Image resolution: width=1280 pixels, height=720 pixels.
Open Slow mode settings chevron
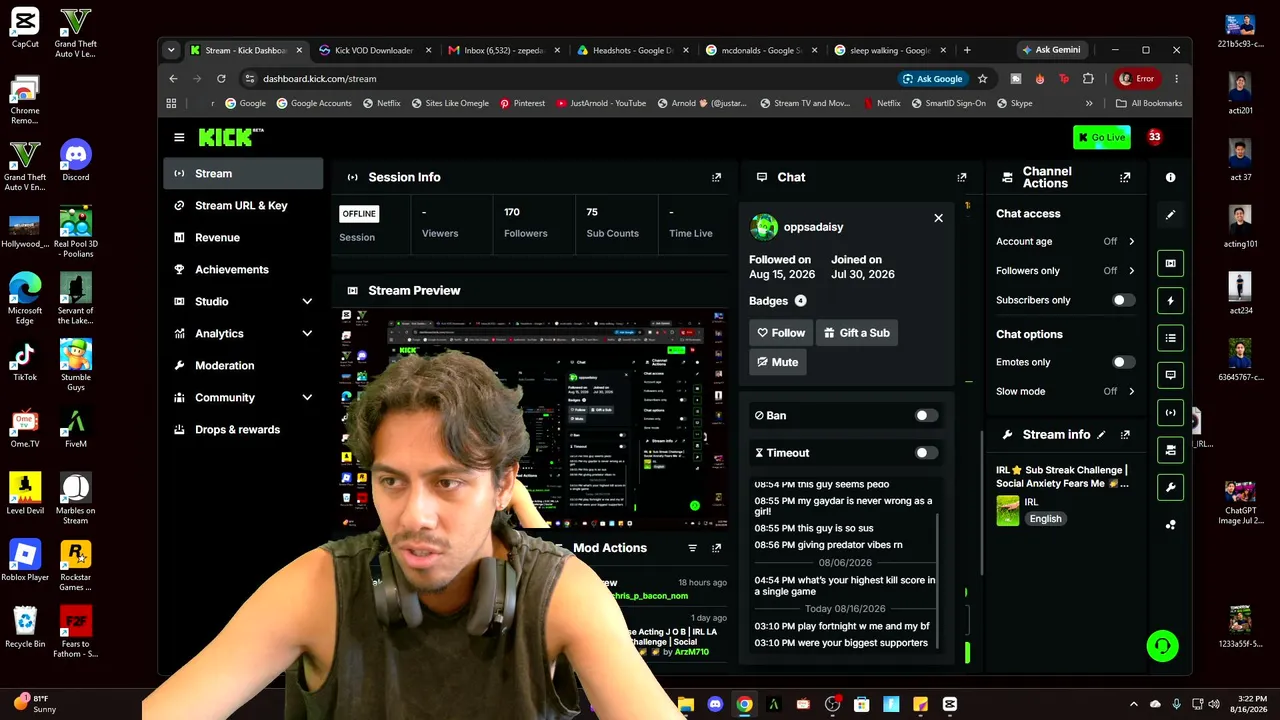point(1131,391)
